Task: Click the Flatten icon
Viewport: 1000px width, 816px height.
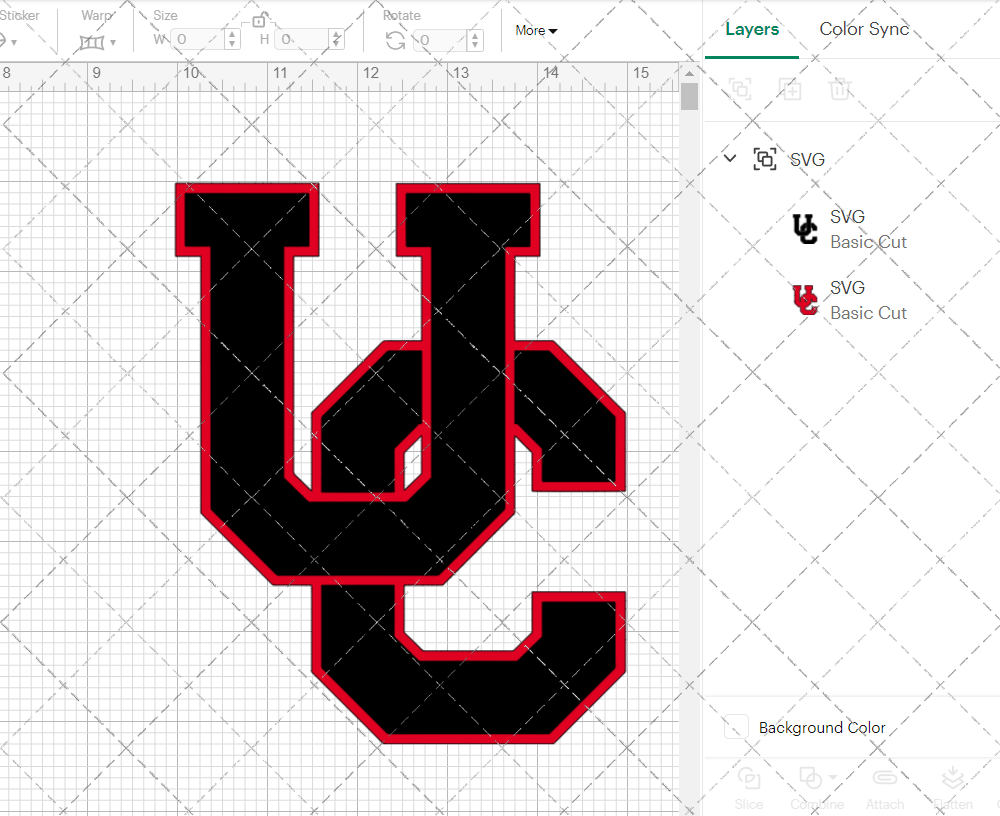Action: [x=951, y=778]
